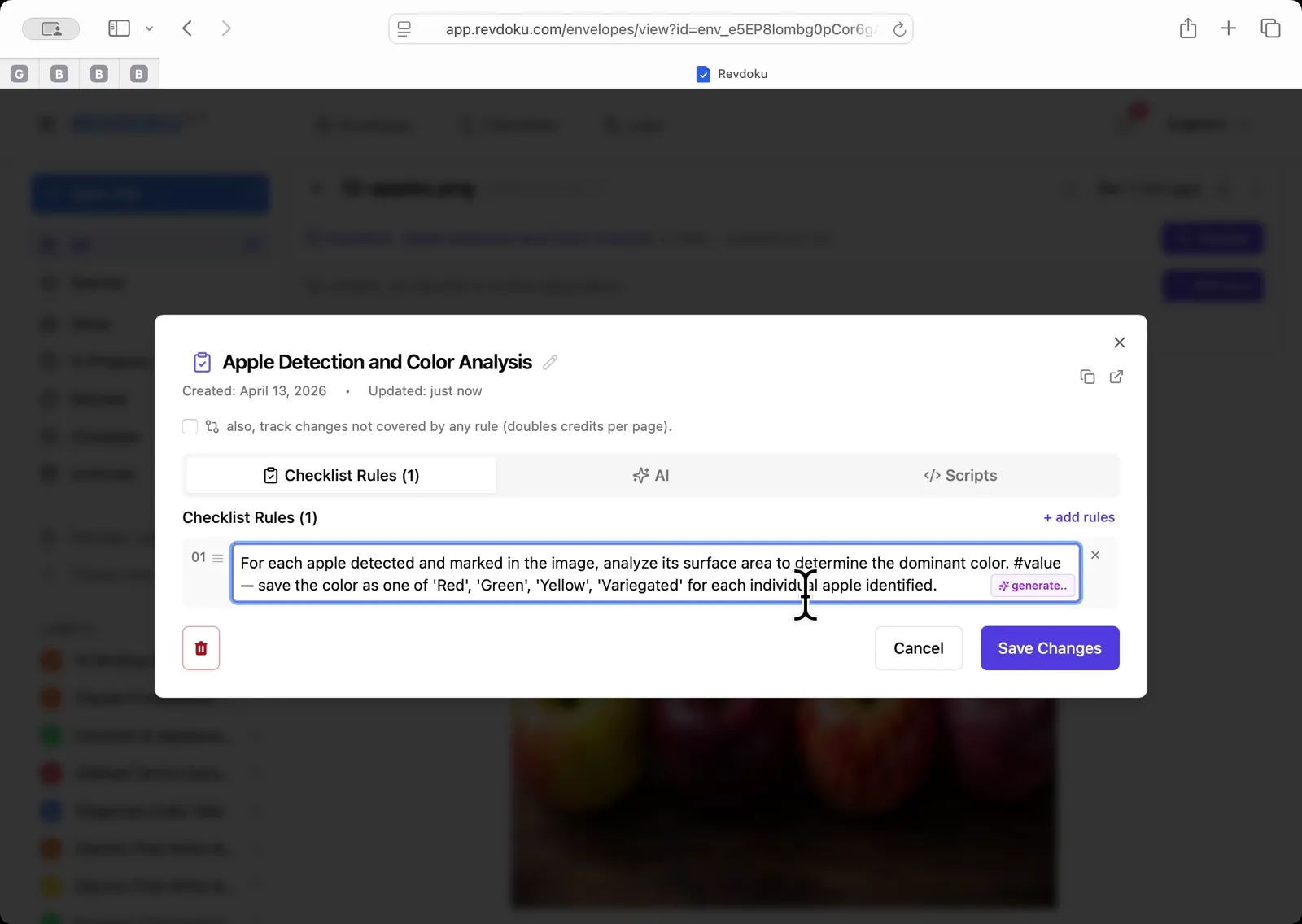The image size is (1302, 924).
Task: Copy the envelope using the copy icon
Action: pyautogui.click(x=1088, y=377)
